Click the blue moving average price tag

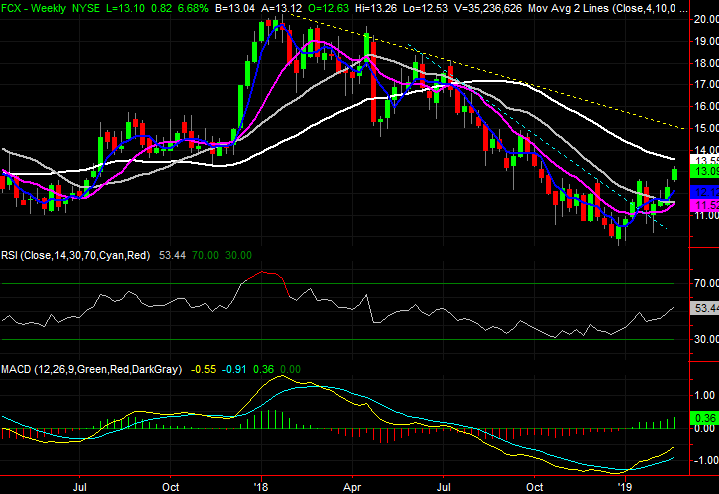point(705,190)
